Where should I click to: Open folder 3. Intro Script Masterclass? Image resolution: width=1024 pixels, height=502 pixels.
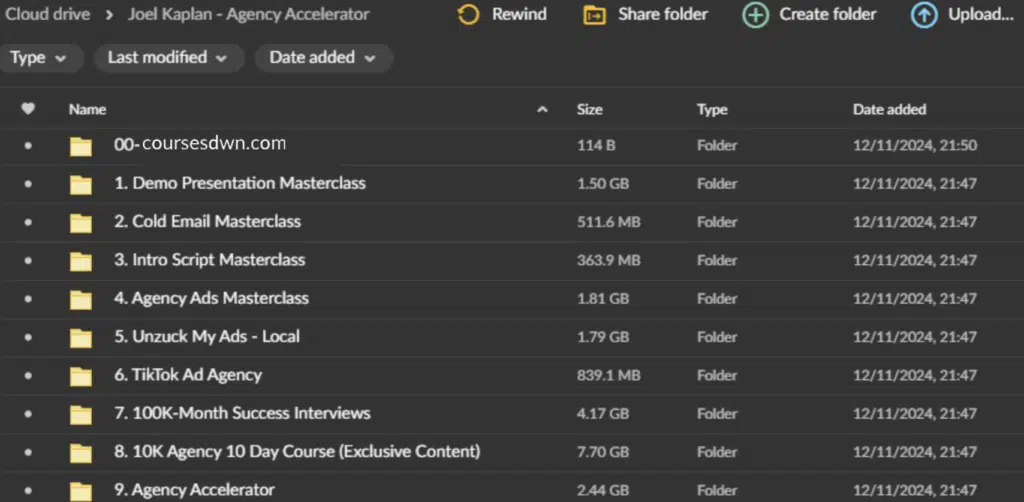[x=209, y=260]
